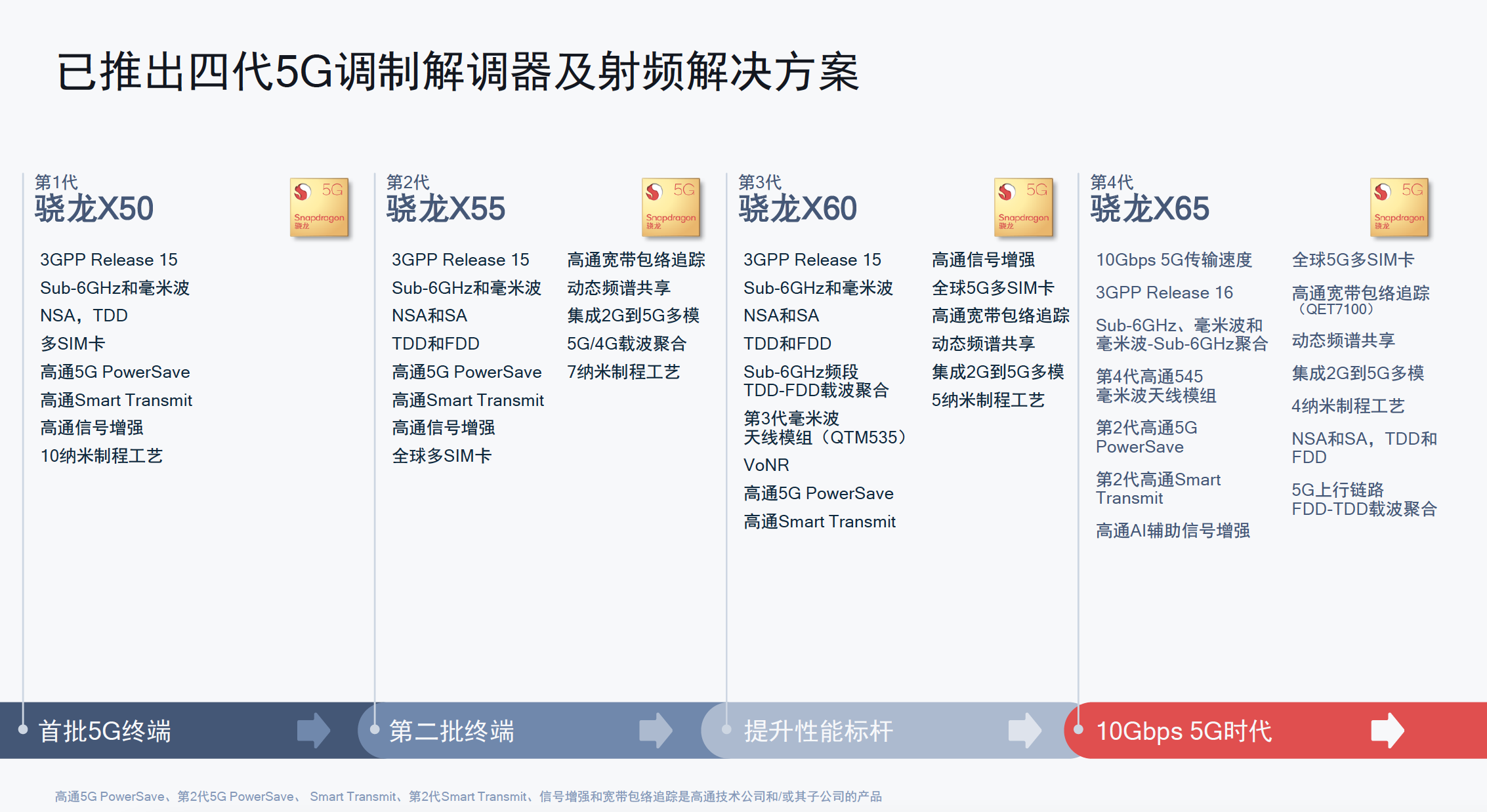Click 高通AI辅助信号增强
Image resolution: width=1487 pixels, height=812 pixels.
tap(1173, 531)
